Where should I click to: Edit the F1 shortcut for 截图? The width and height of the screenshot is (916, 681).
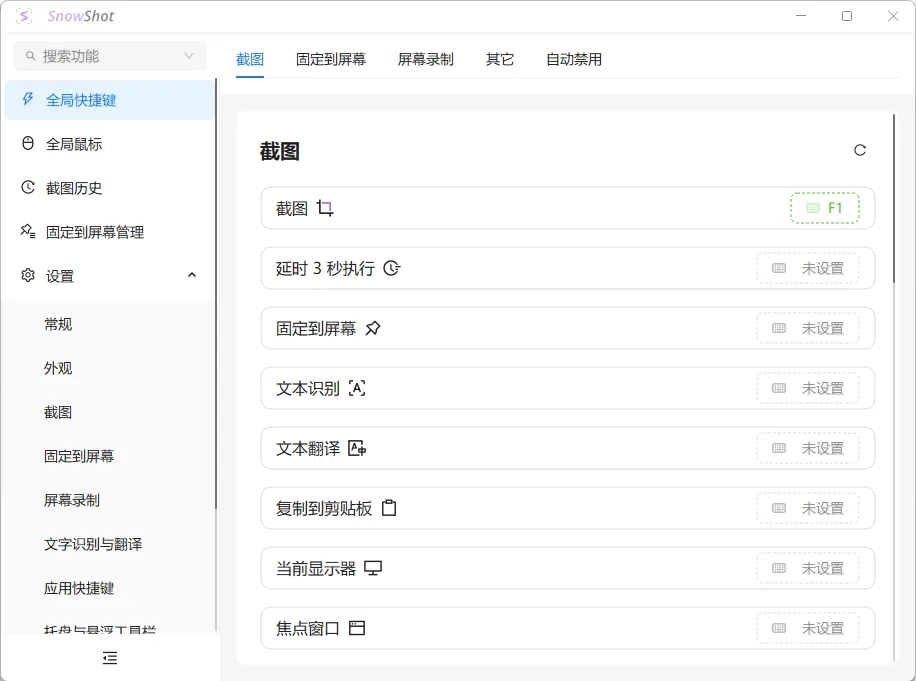pos(825,208)
